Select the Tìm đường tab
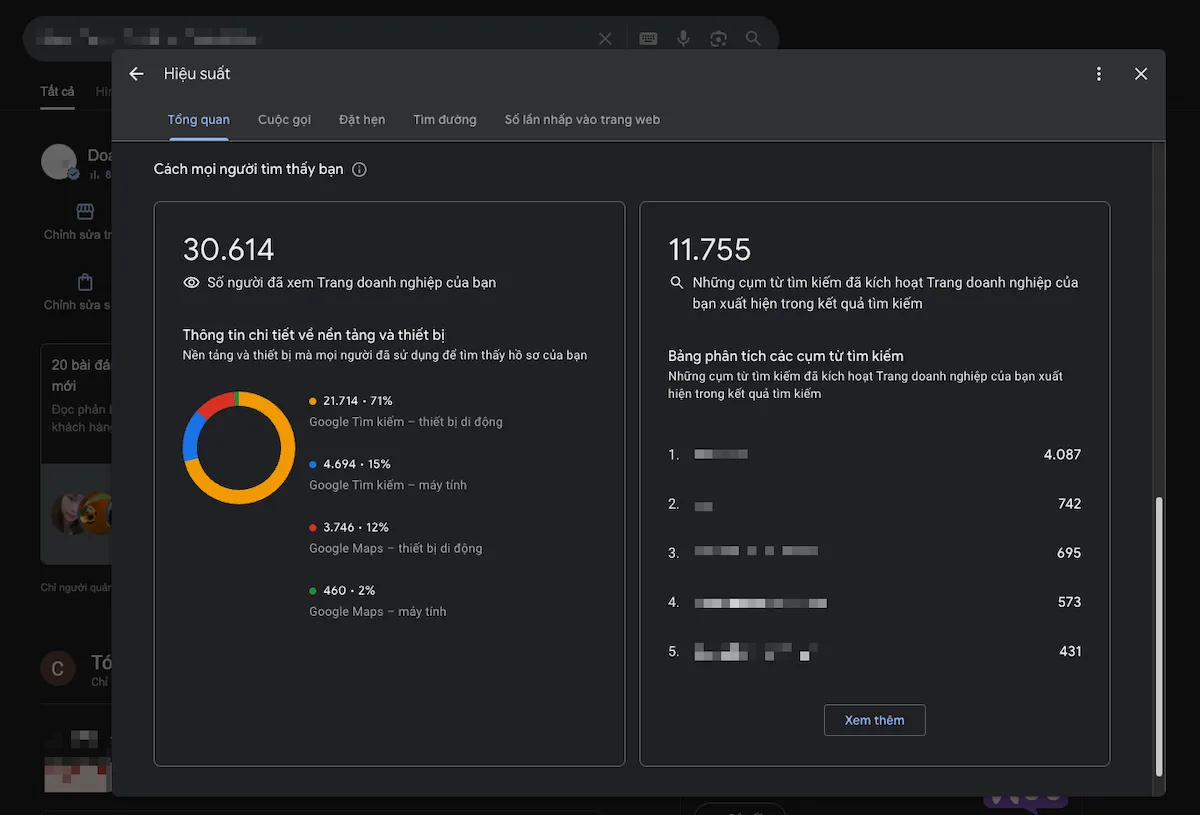Image resolution: width=1200 pixels, height=815 pixels. click(445, 120)
